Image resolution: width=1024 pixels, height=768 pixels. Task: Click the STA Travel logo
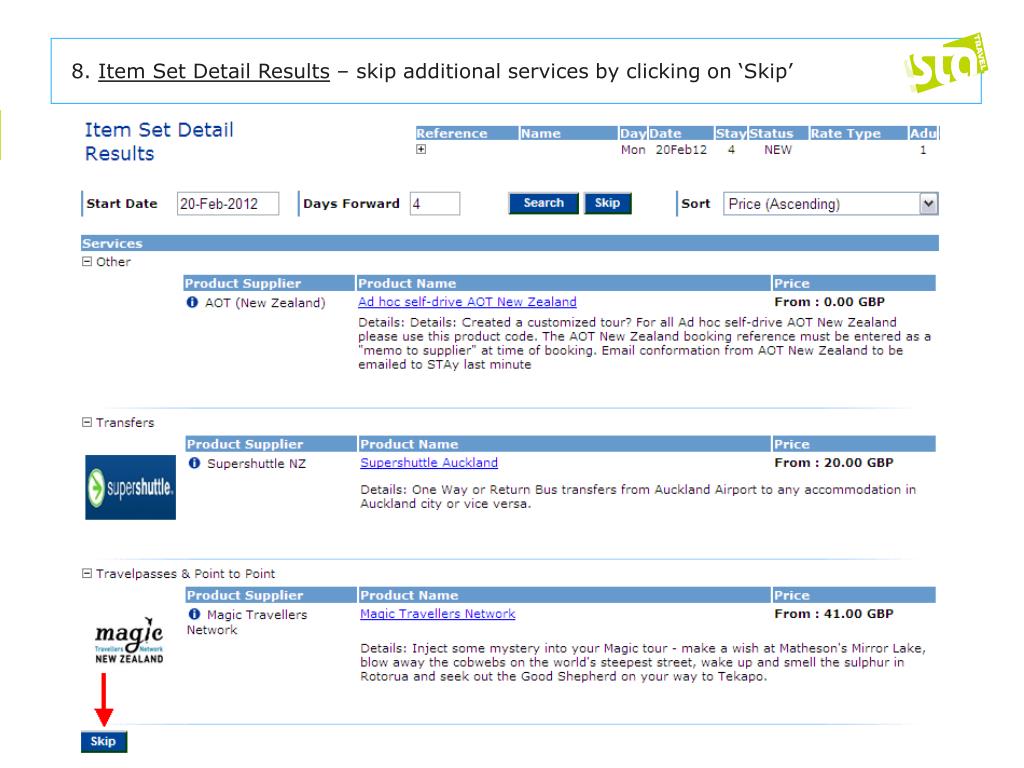pos(946,63)
